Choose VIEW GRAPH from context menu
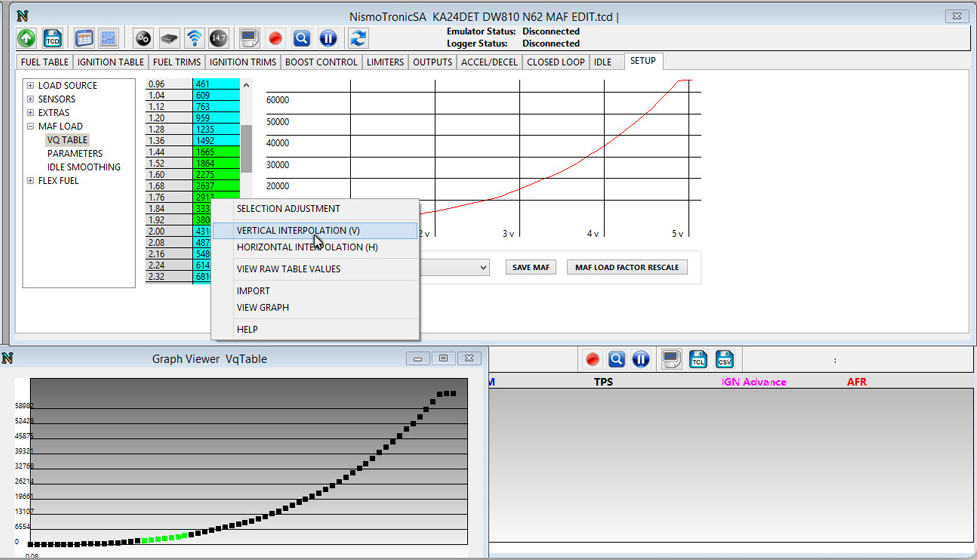The image size is (977, 560). pyautogui.click(x=315, y=308)
